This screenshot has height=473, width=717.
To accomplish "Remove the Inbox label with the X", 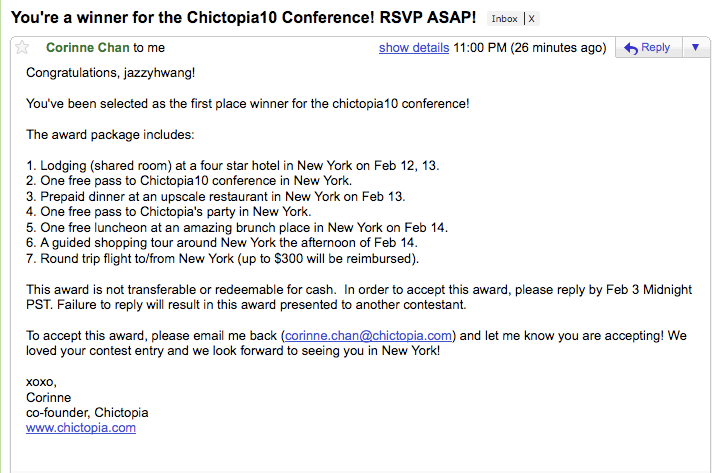I will (531, 19).
